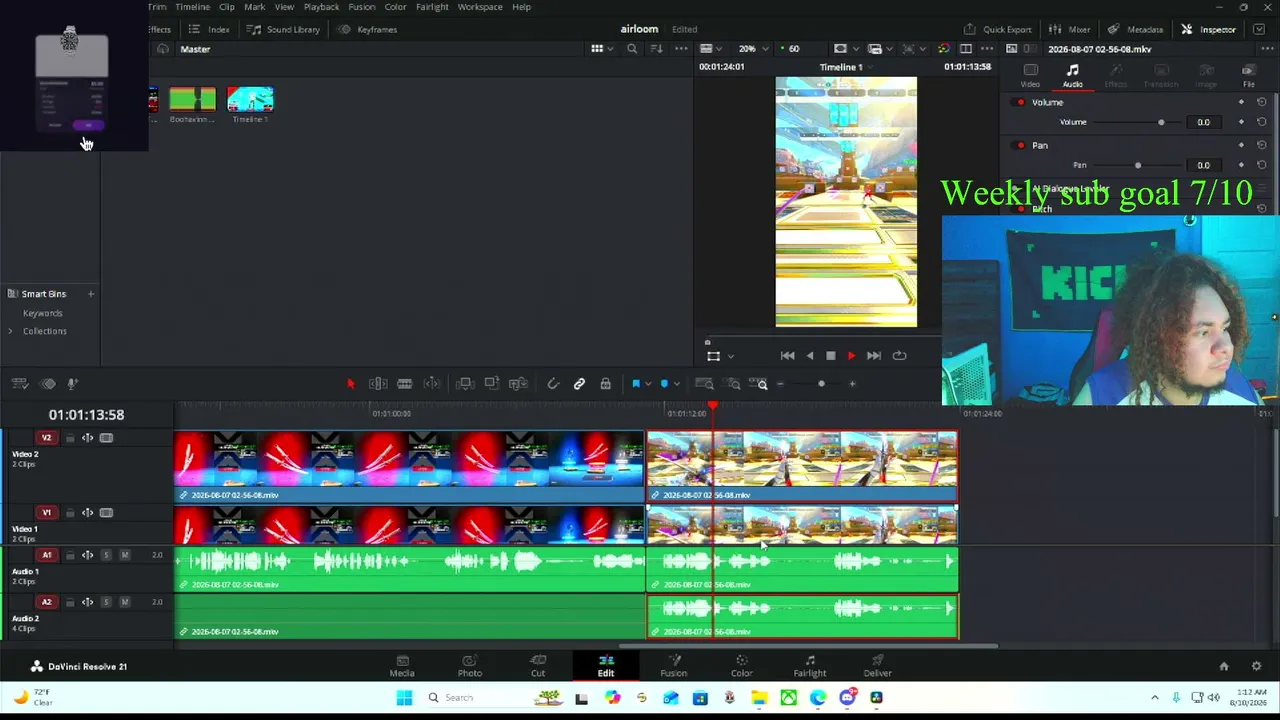Jump to the first frame
This screenshot has height=720, width=1280.
point(788,356)
